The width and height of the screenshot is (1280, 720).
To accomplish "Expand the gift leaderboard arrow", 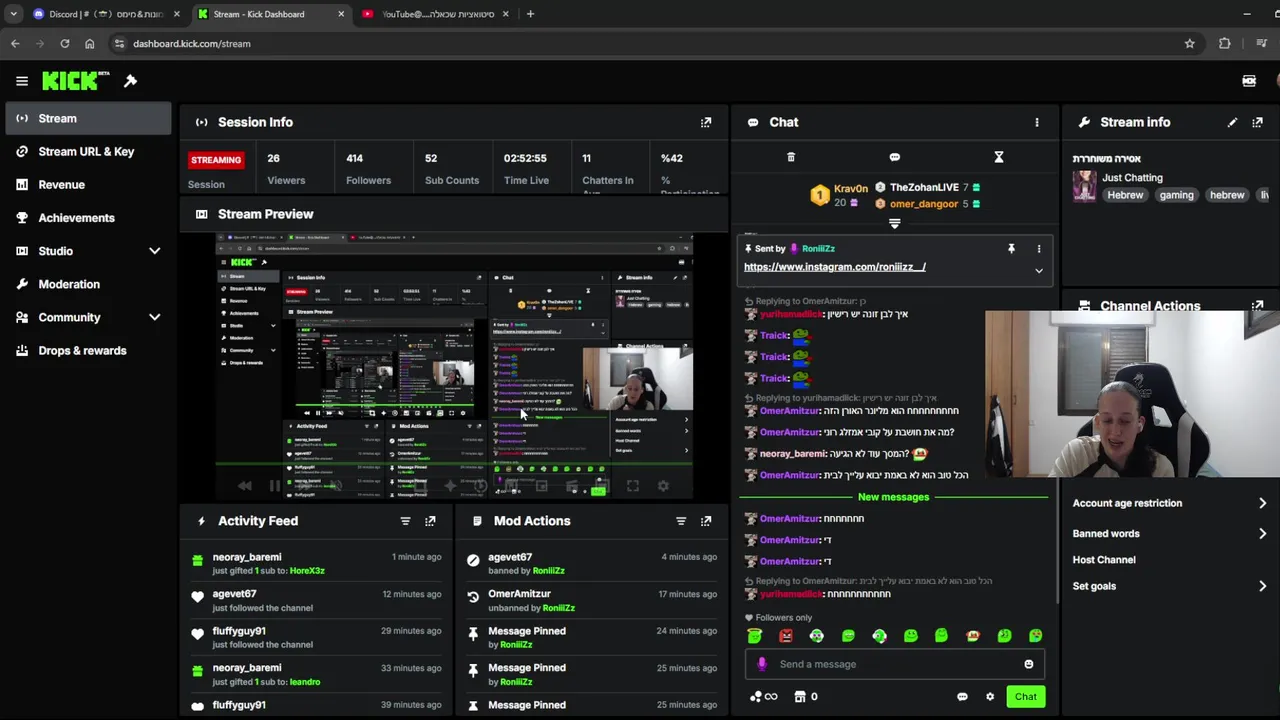I will 895,224.
